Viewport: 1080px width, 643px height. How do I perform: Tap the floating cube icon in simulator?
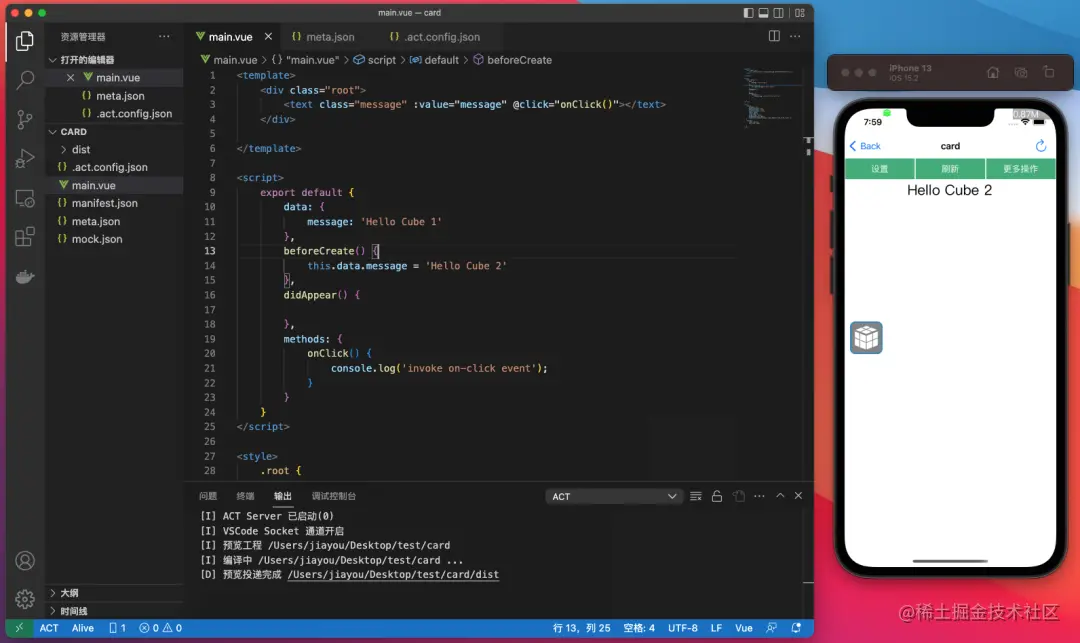tap(866, 337)
